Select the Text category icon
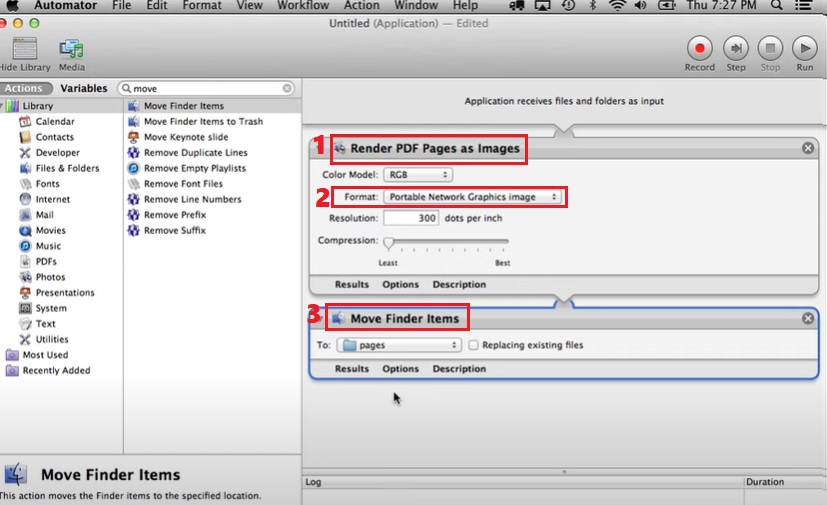The height and width of the screenshot is (505, 827). (25, 324)
